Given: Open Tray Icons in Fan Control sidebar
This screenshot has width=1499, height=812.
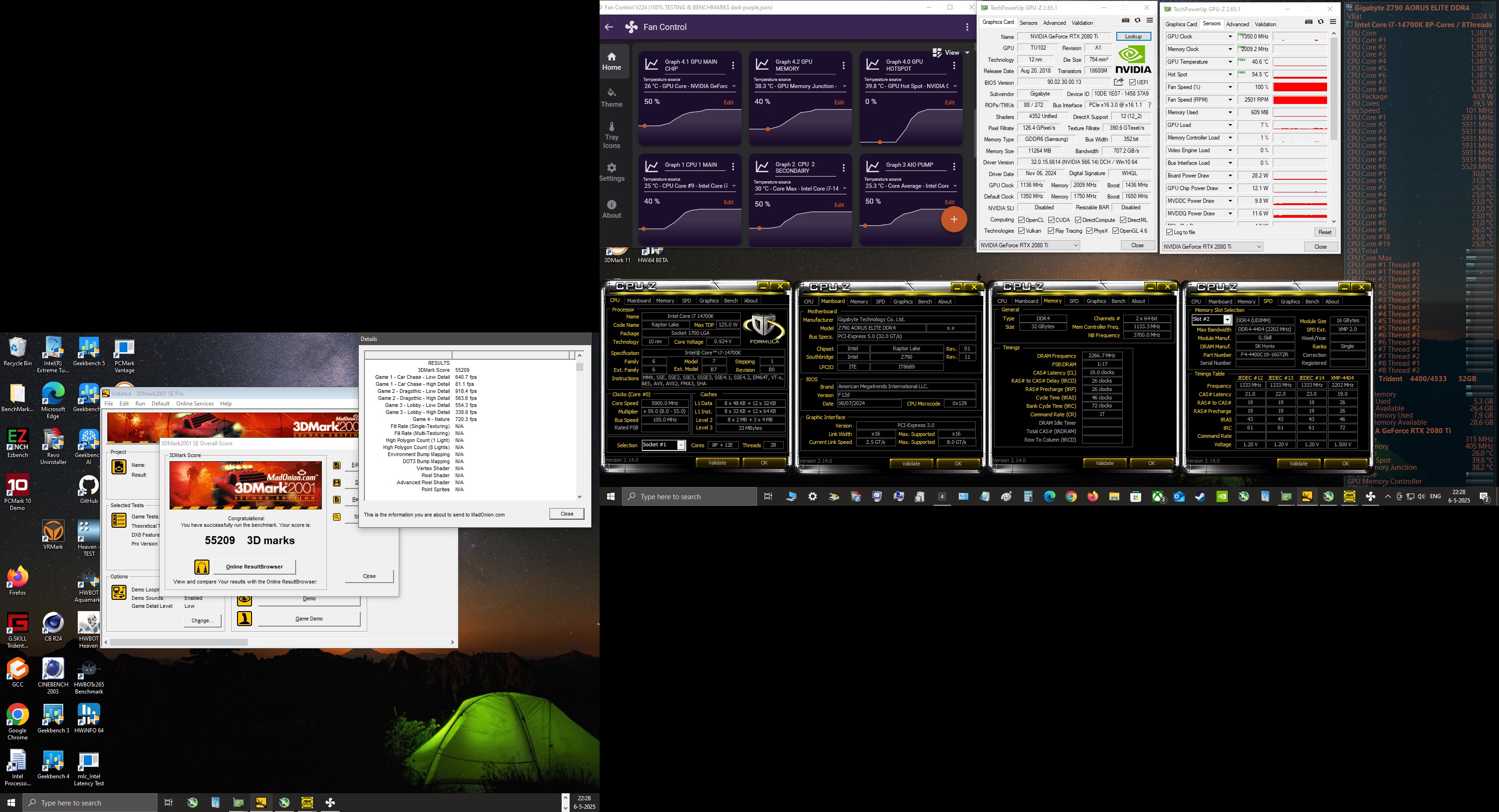Looking at the screenshot, I should tap(612, 135).
